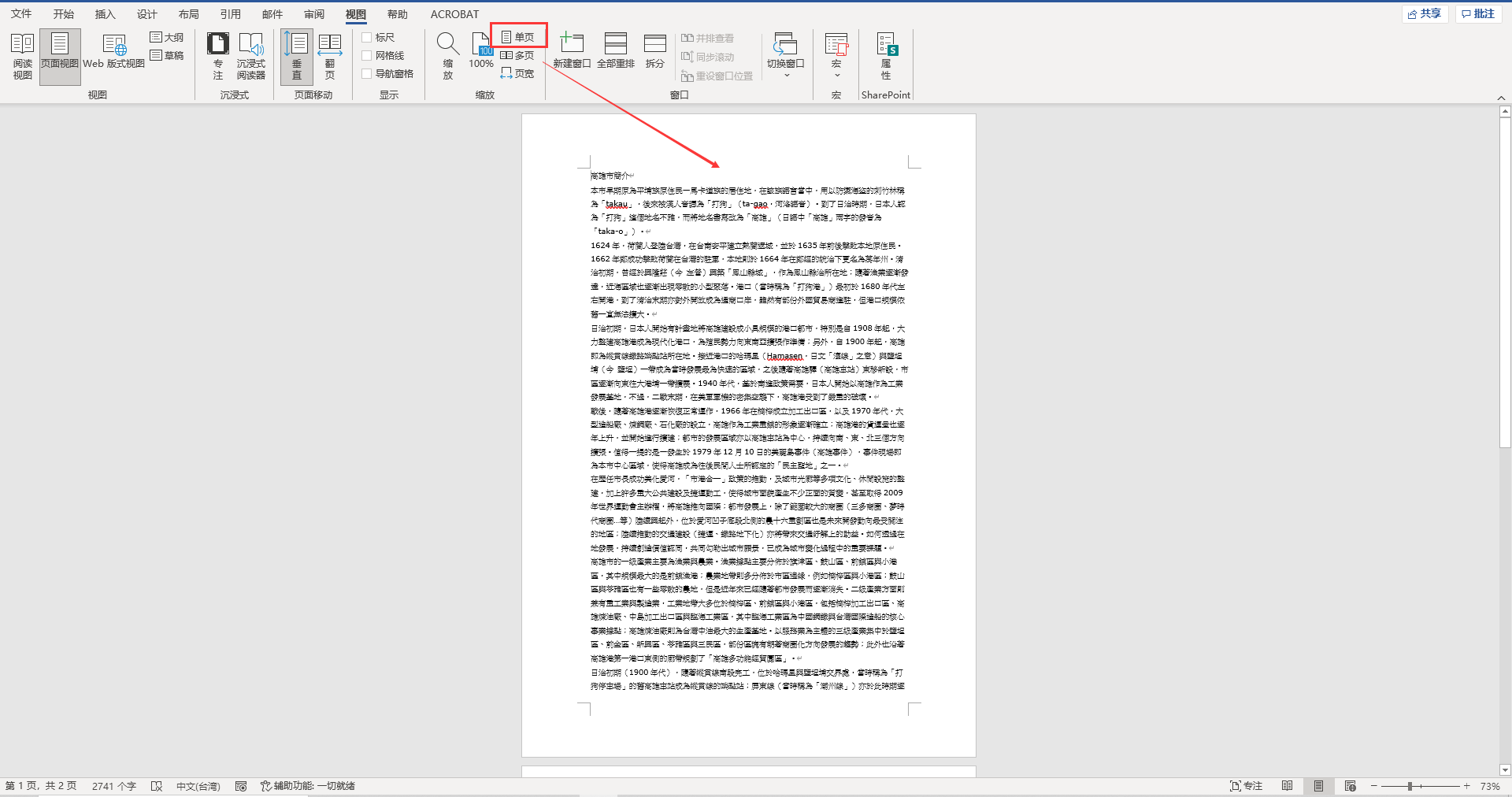
Task: Open the ACROBAT tab
Action: [454, 13]
